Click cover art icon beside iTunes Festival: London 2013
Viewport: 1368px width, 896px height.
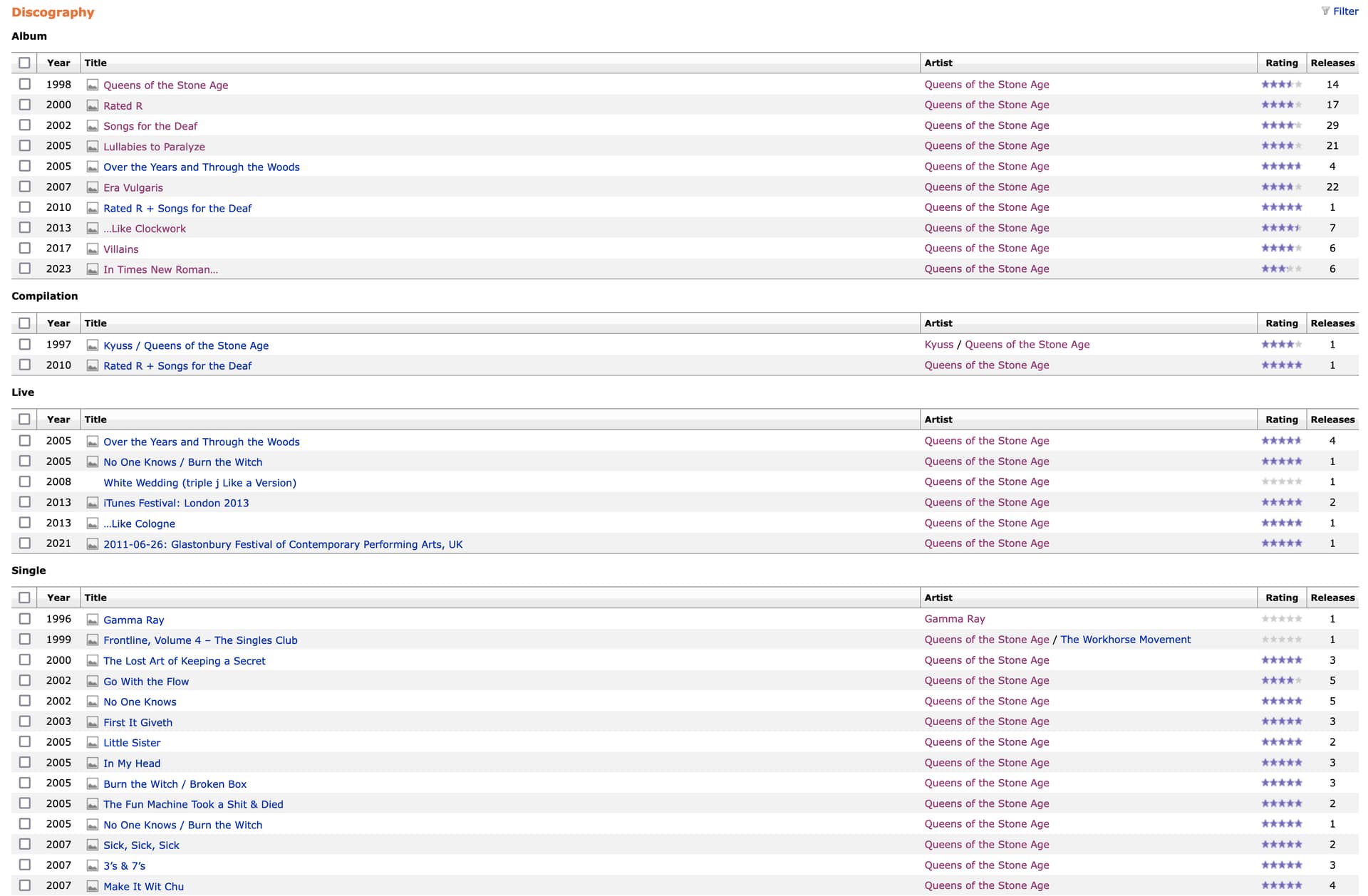tap(93, 503)
